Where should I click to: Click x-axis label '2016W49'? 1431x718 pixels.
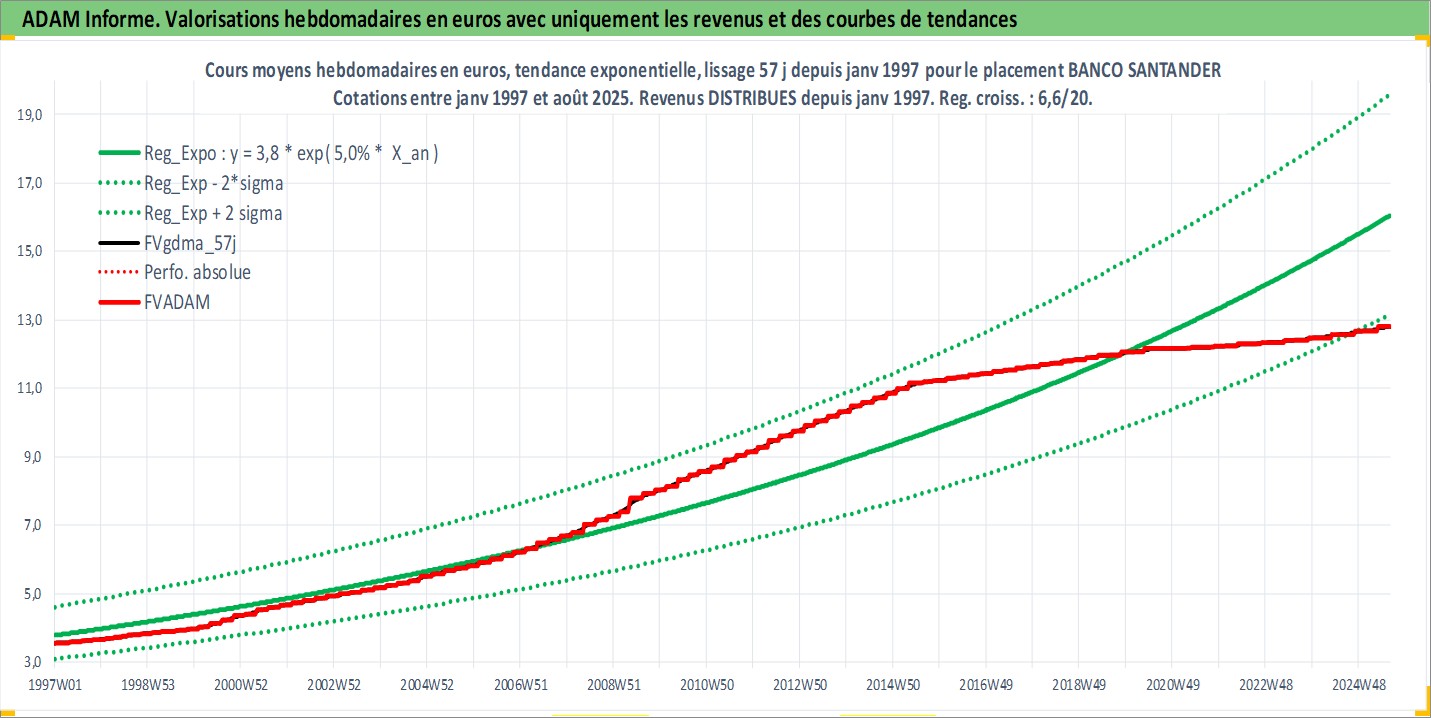(986, 685)
